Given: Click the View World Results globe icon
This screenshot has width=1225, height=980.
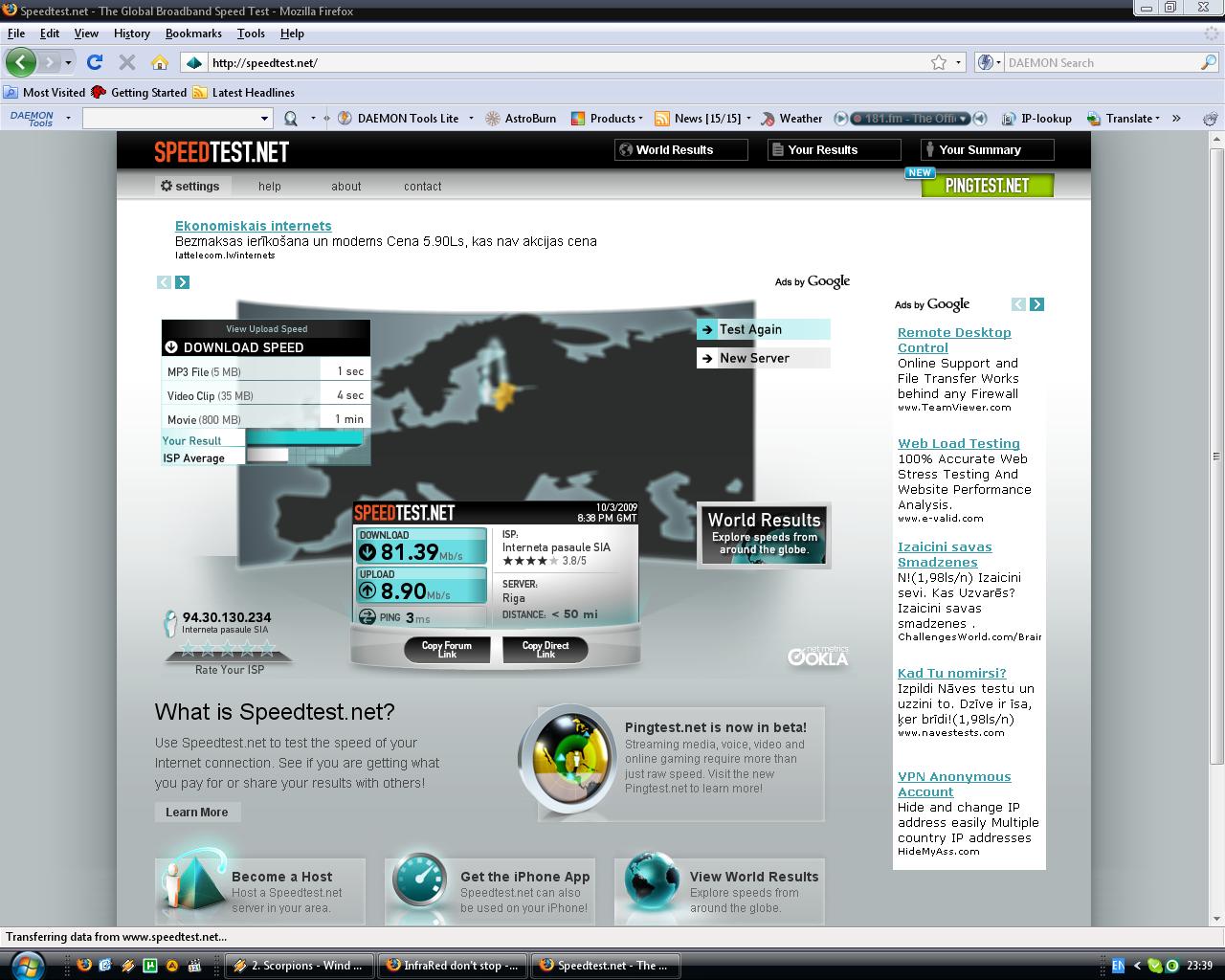Looking at the screenshot, I should [x=652, y=880].
